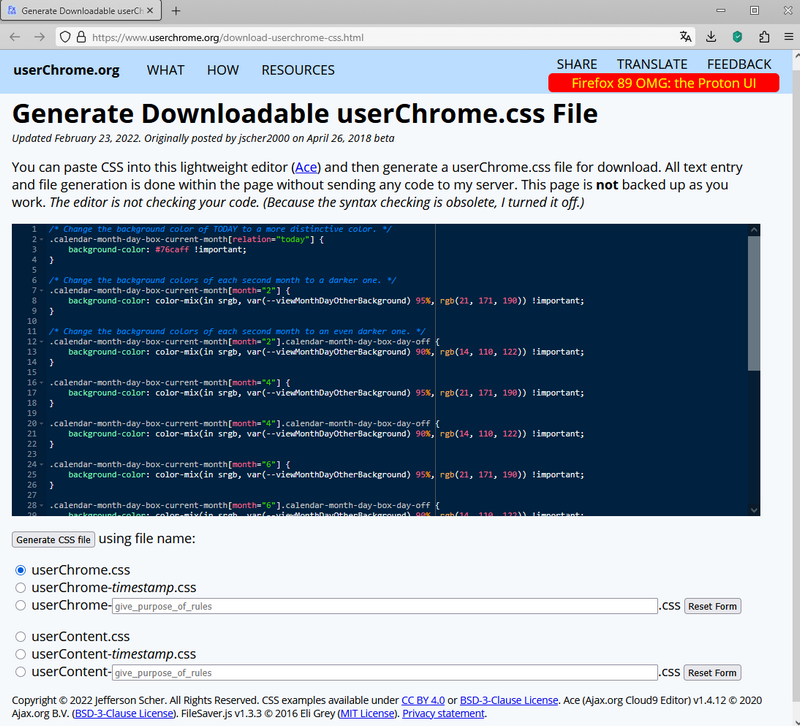Collapse the code fold at line 2
Screen dimensions: 800x726
click(x=41, y=239)
